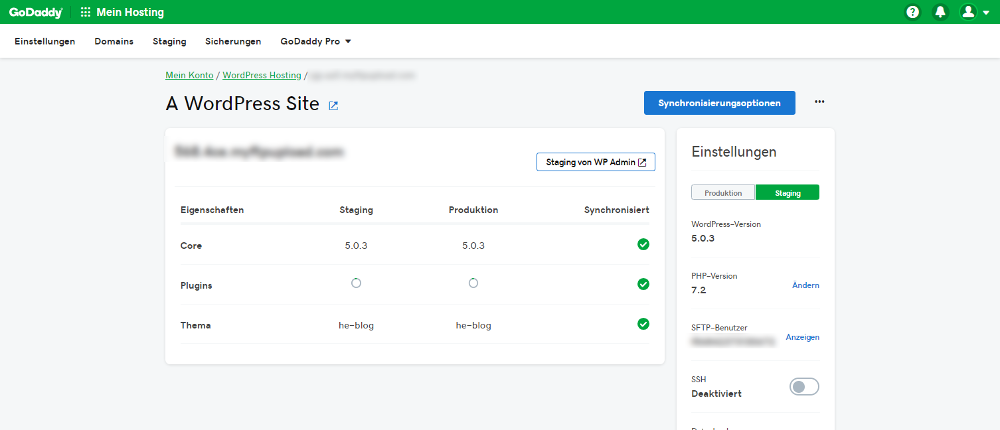Open the Sicherungen menu item
The height and width of the screenshot is (430, 1000).
233,41
